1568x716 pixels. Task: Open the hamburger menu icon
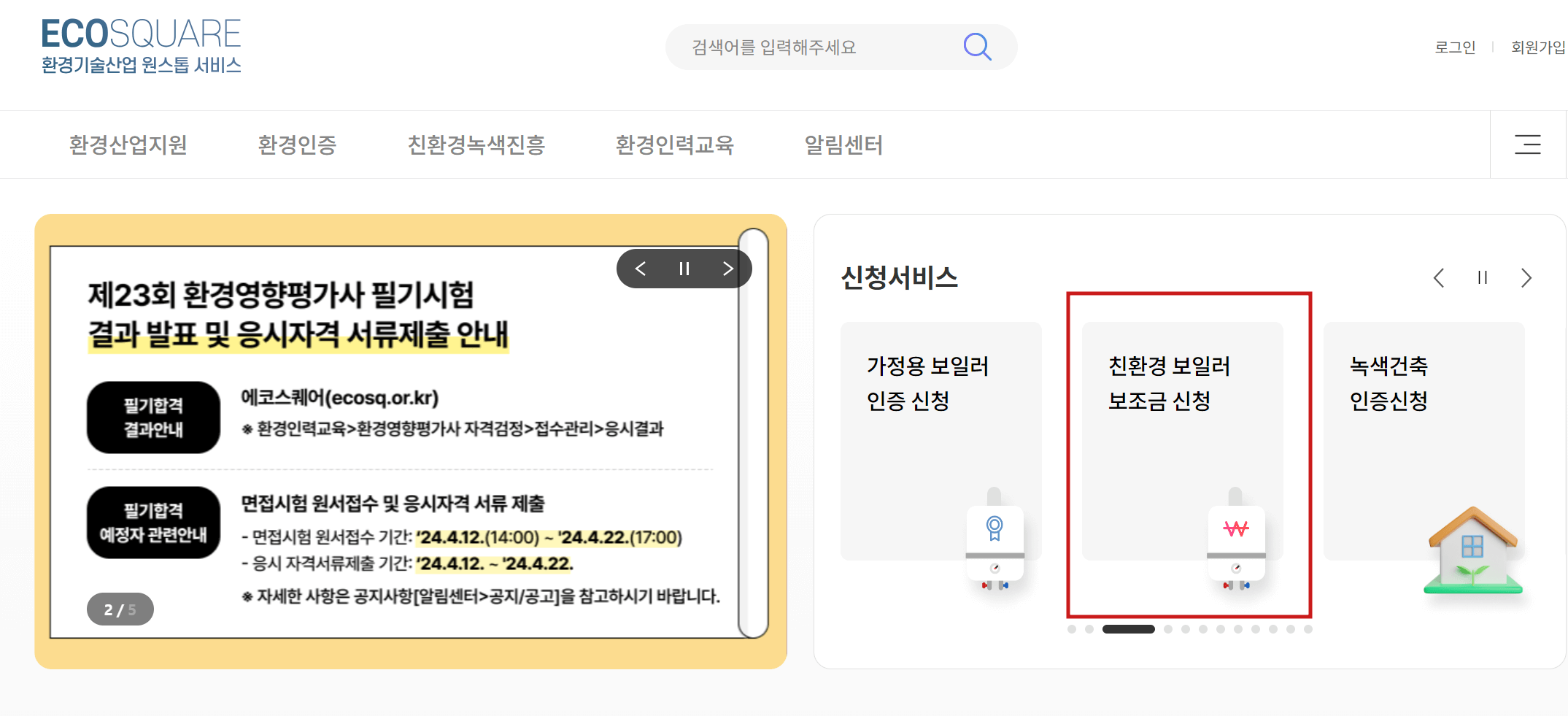(x=1527, y=145)
